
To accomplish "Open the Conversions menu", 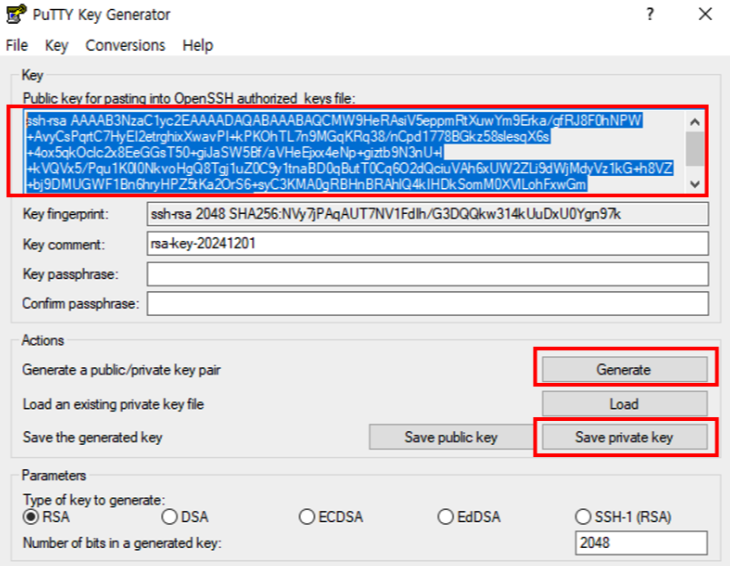I will 125,45.
